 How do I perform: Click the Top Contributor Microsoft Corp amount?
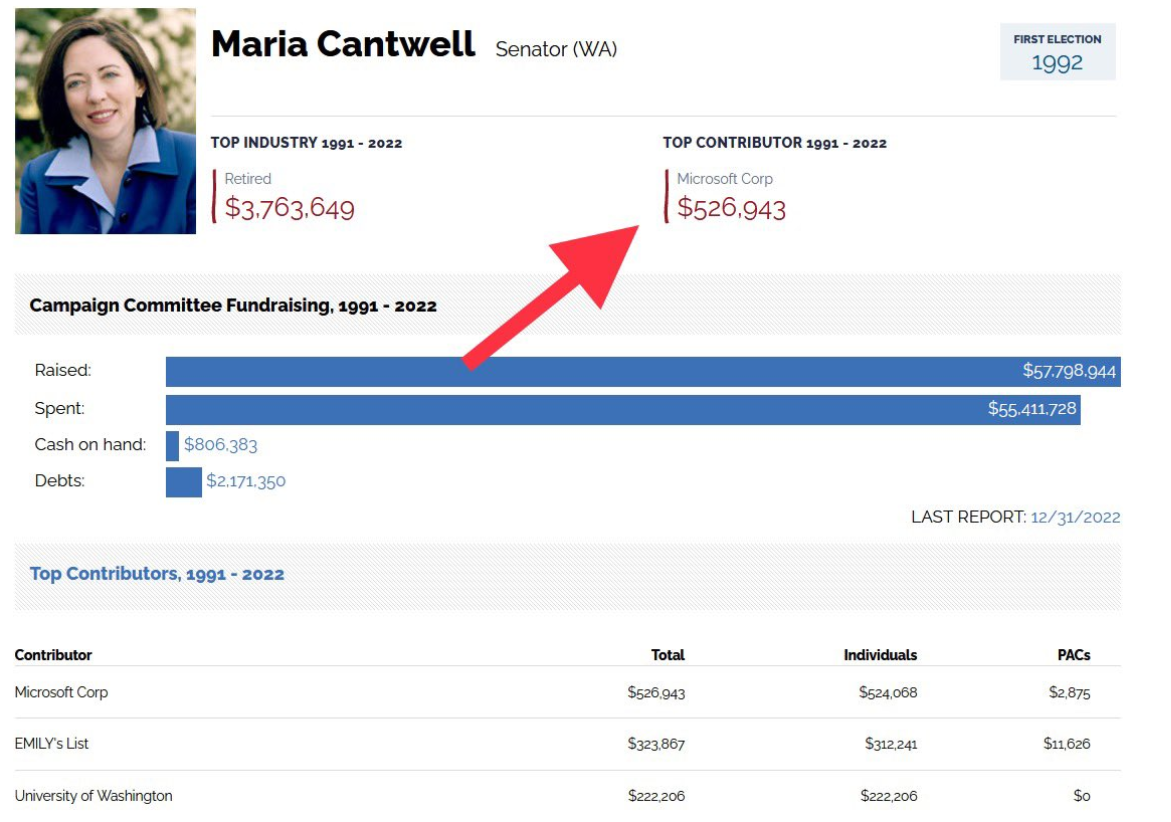[731, 209]
